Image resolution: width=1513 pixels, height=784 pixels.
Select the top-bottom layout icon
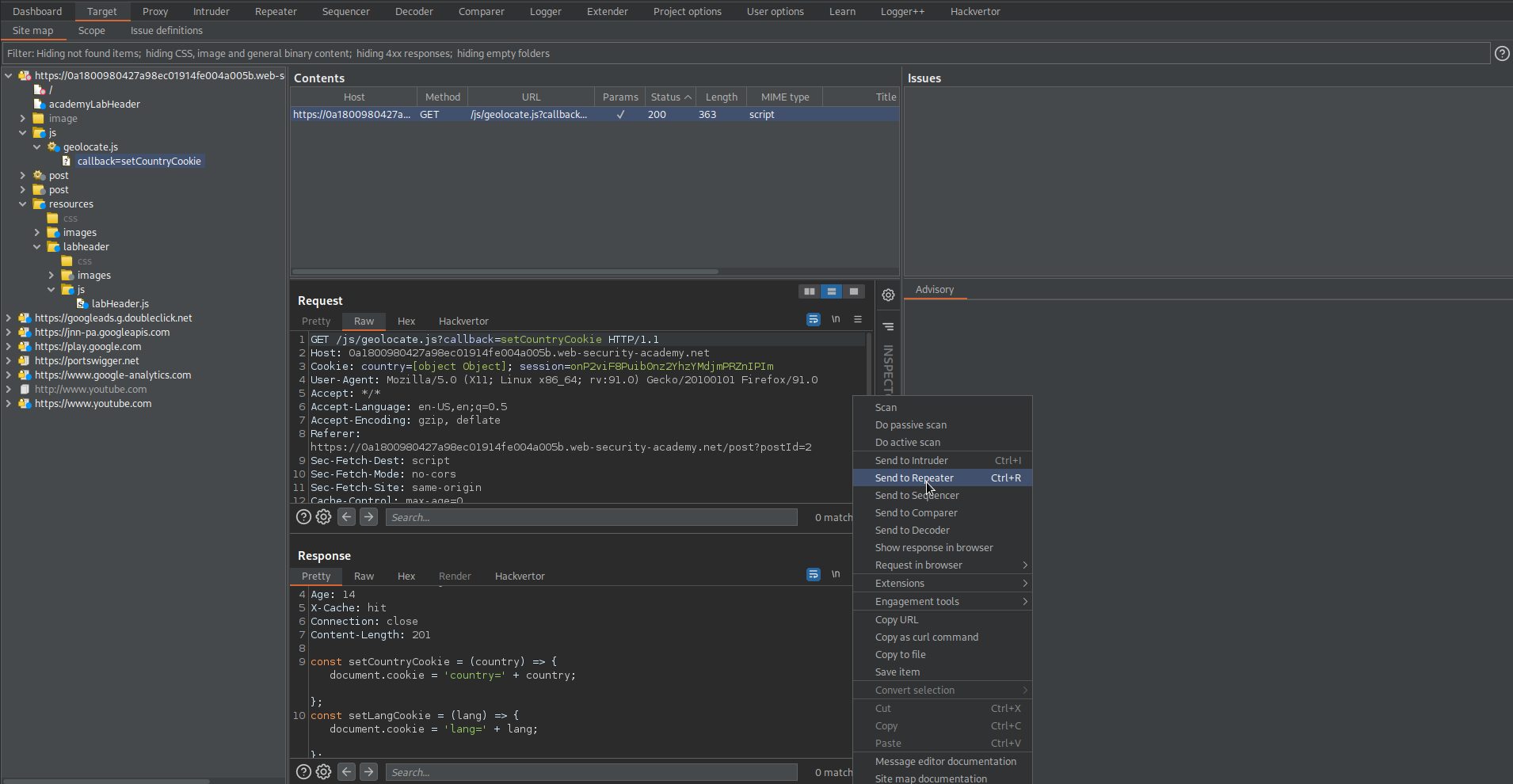click(831, 291)
